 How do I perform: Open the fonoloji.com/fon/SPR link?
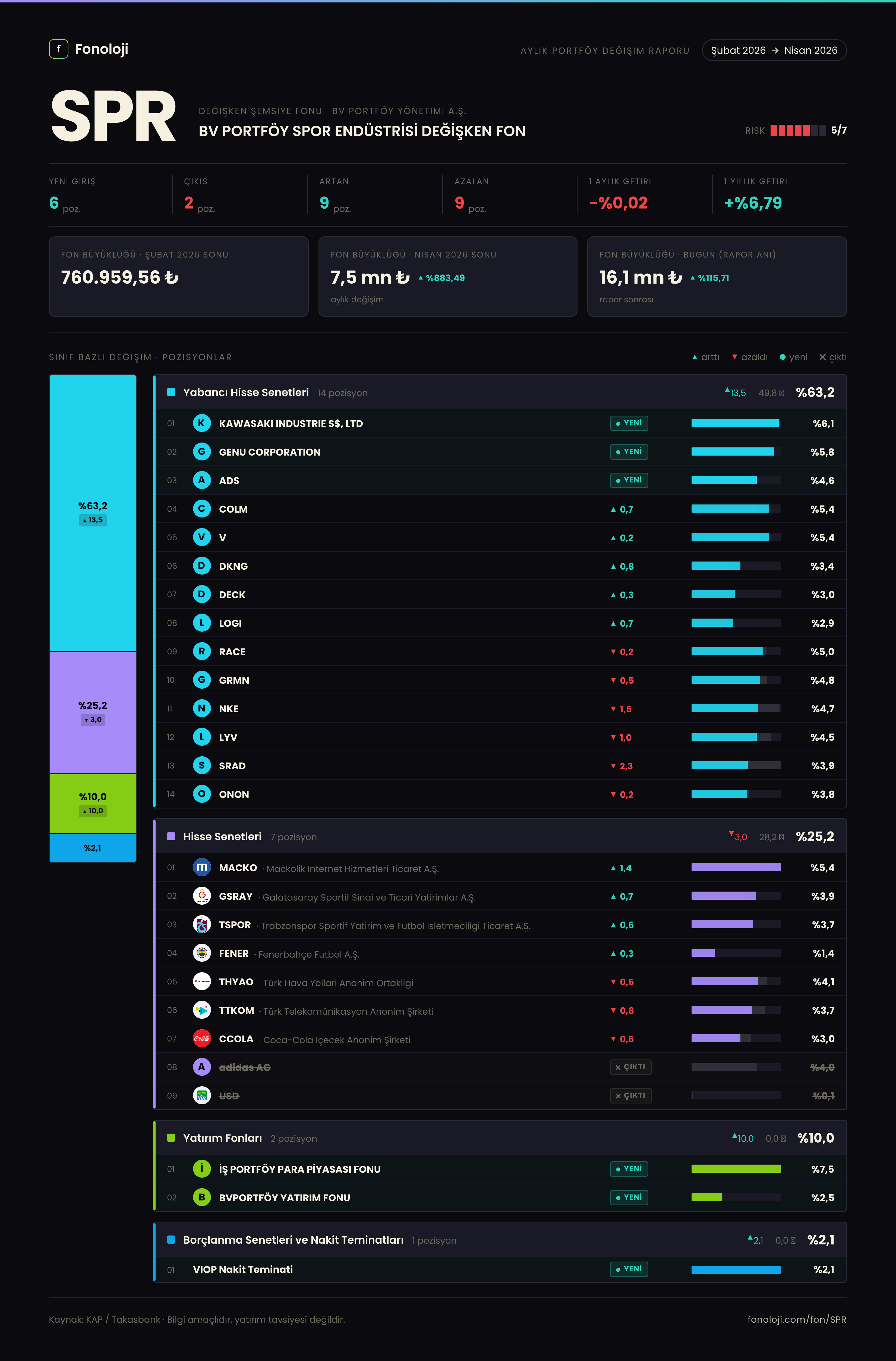pos(797,1320)
